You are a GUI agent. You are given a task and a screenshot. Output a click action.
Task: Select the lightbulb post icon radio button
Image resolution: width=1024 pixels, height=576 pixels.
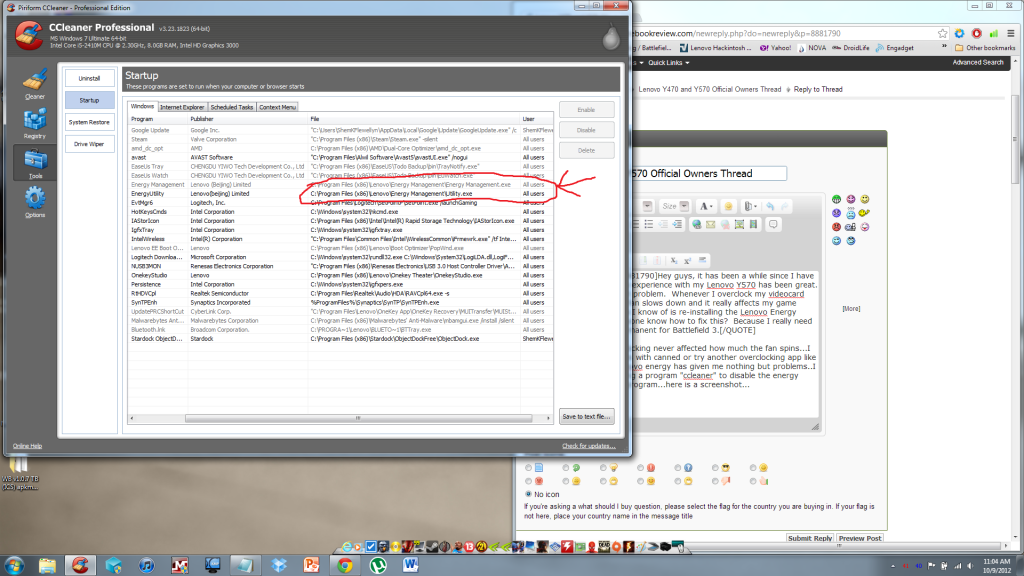[603, 468]
